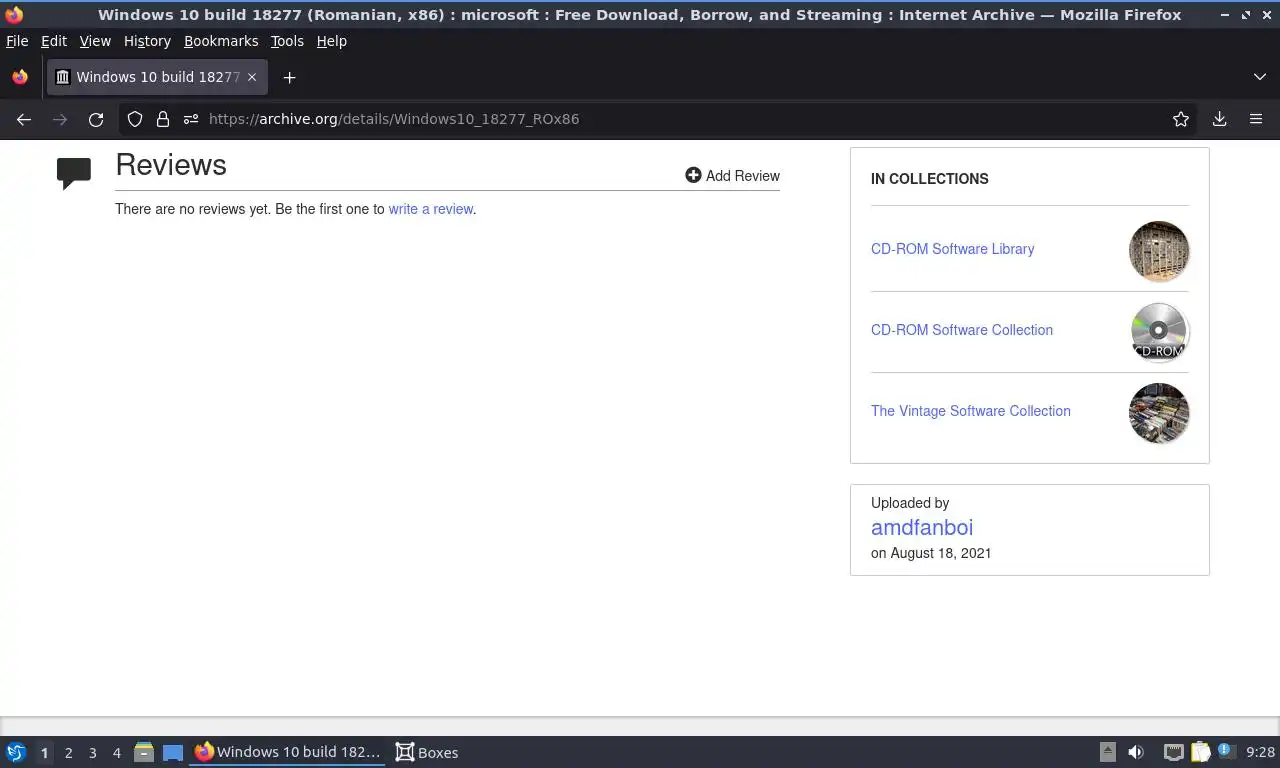Visit uploader amdfanboi profile link

click(x=921, y=527)
